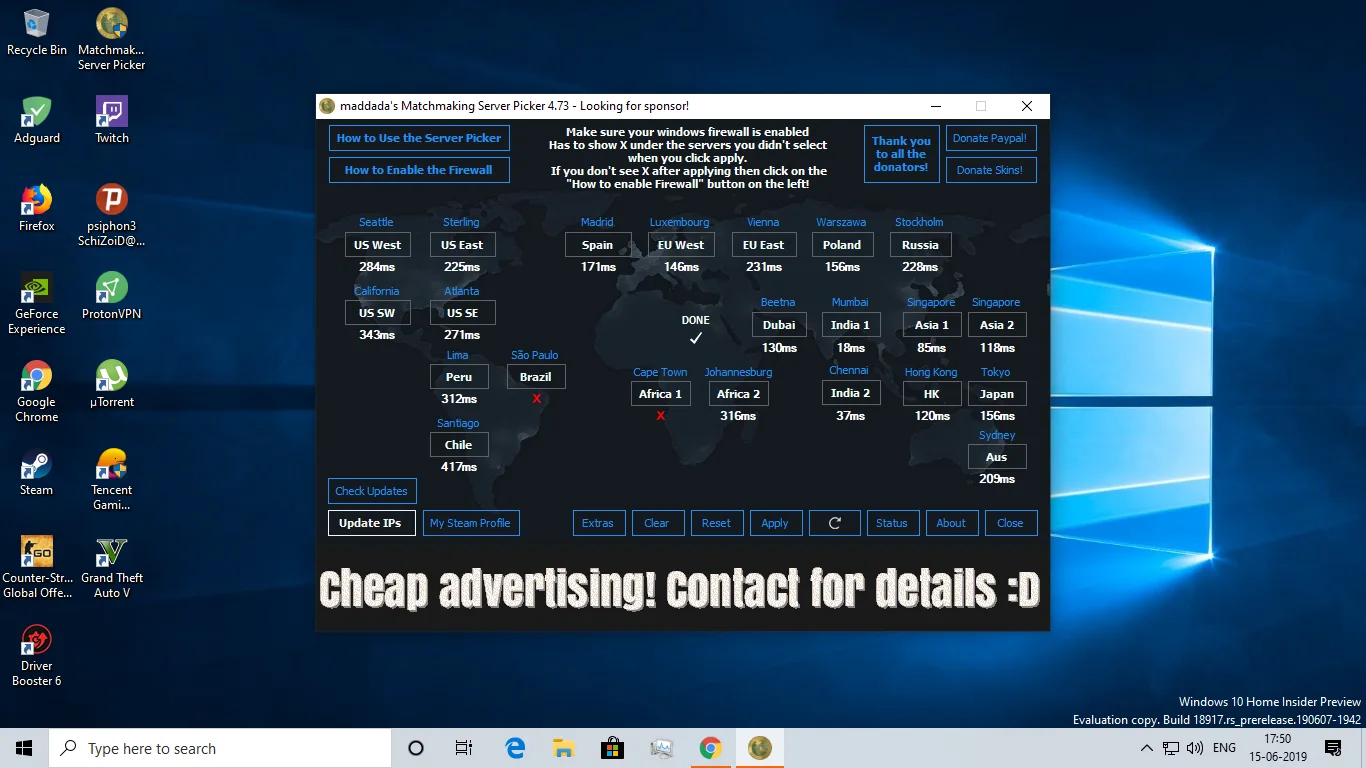Open the How to Enable the Firewall guide
Screen dimensions: 1366x768
(x=419, y=169)
